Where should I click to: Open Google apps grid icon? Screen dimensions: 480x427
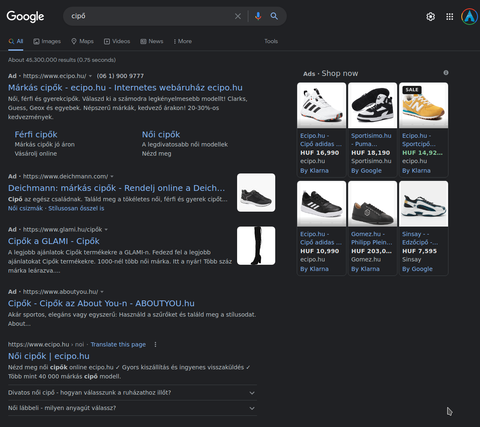coord(450,17)
